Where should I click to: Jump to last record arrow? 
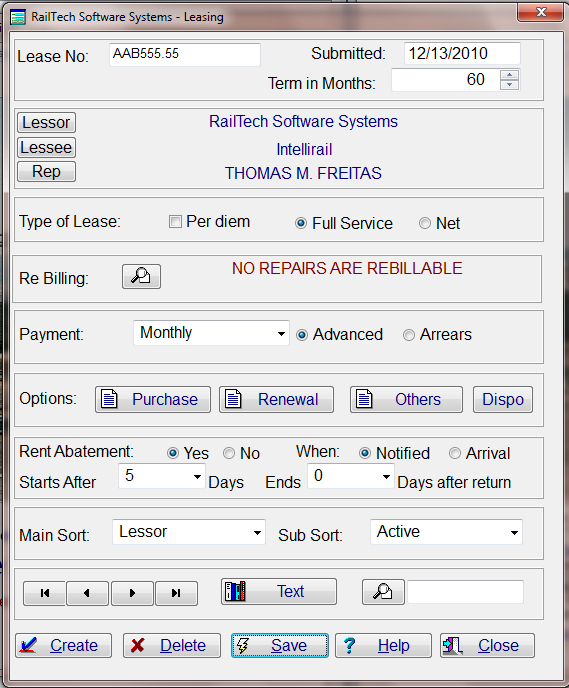pyautogui.click(x=176, y=593)
